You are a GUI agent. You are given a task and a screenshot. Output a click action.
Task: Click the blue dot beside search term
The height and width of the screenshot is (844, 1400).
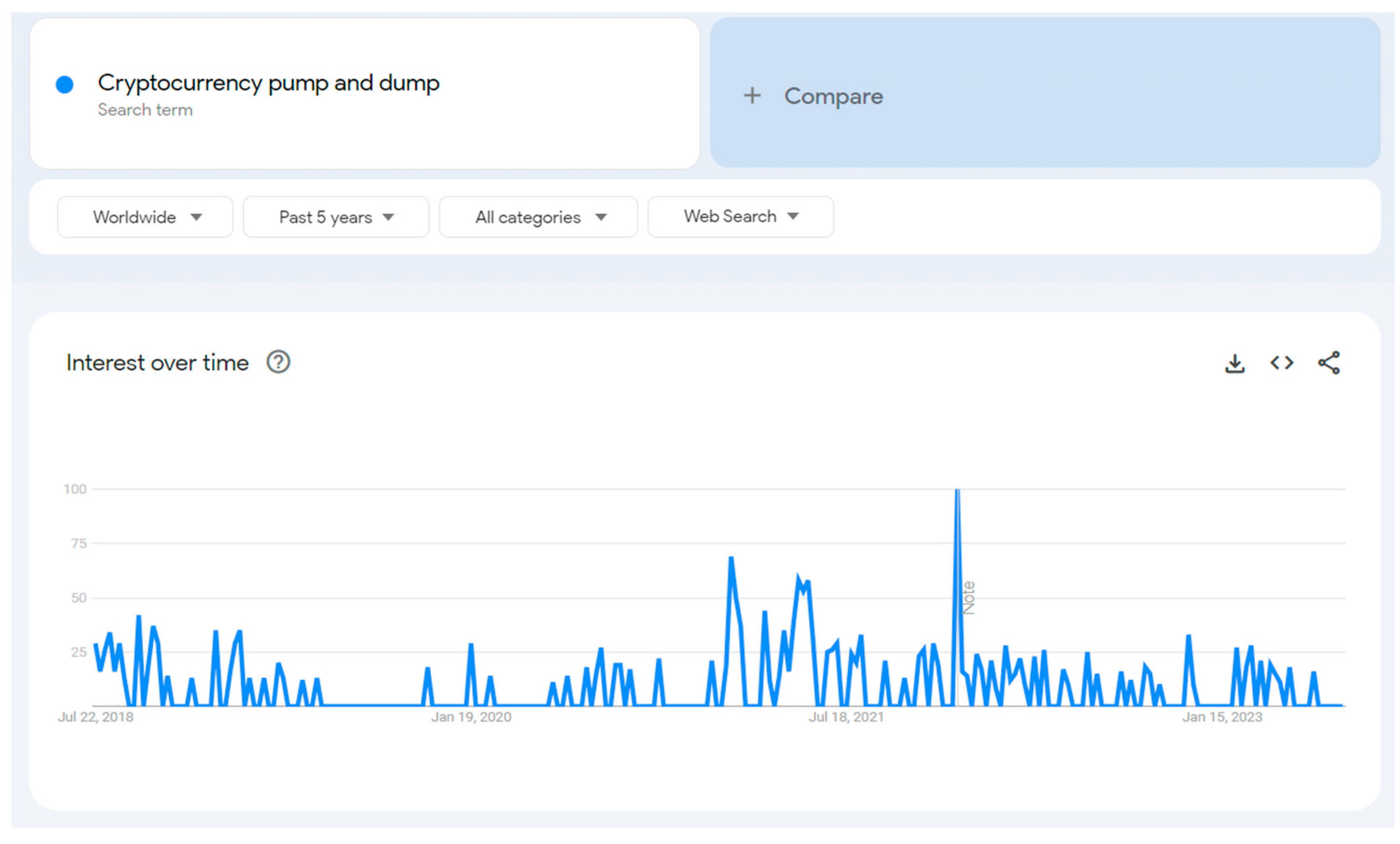65,85
